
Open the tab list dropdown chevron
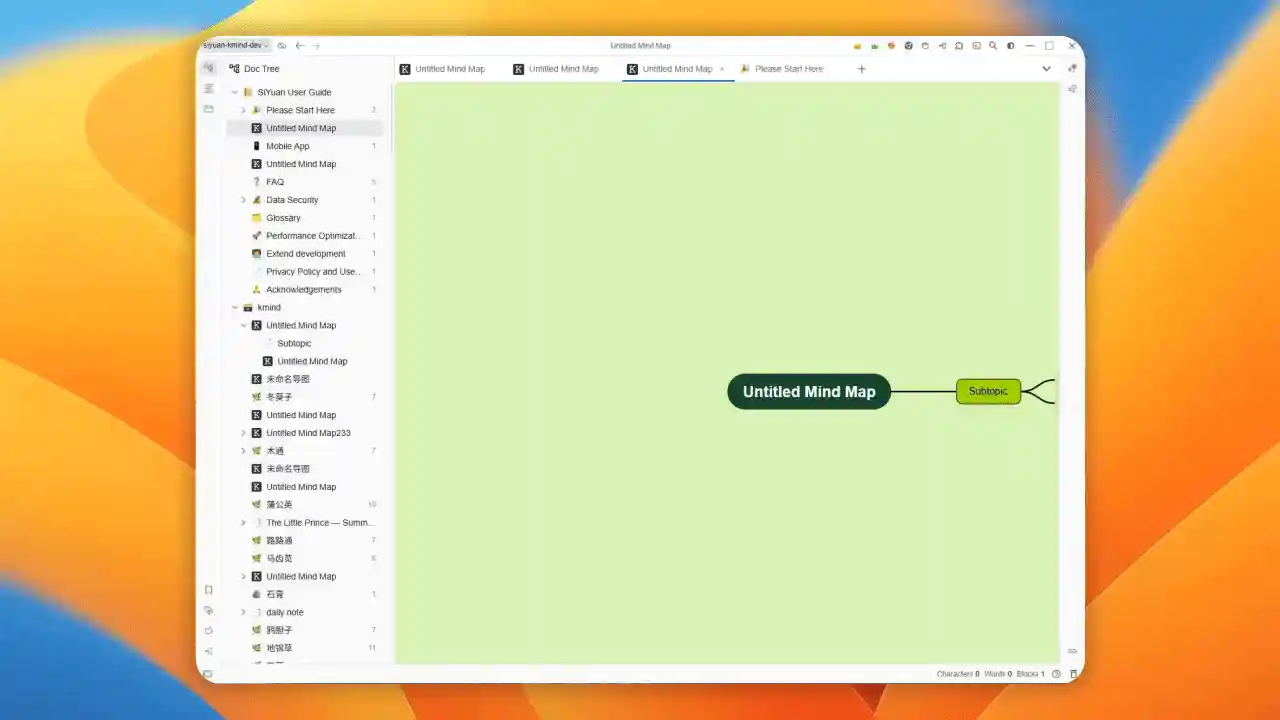tap(1047, 69)
